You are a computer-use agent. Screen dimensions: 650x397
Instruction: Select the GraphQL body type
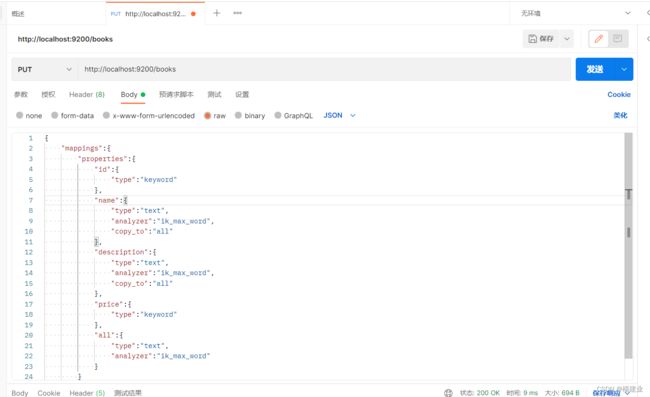pyautogui.click(x=293, y=116)
